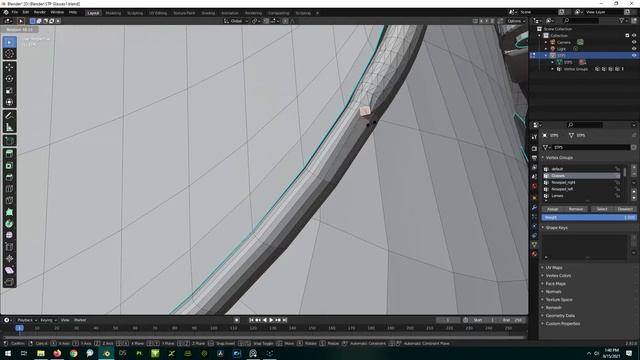The width and height of the screenshot is (640, 360).
Task: Play the animation forward
Action: pyautogui.click(x=271, y=320)
